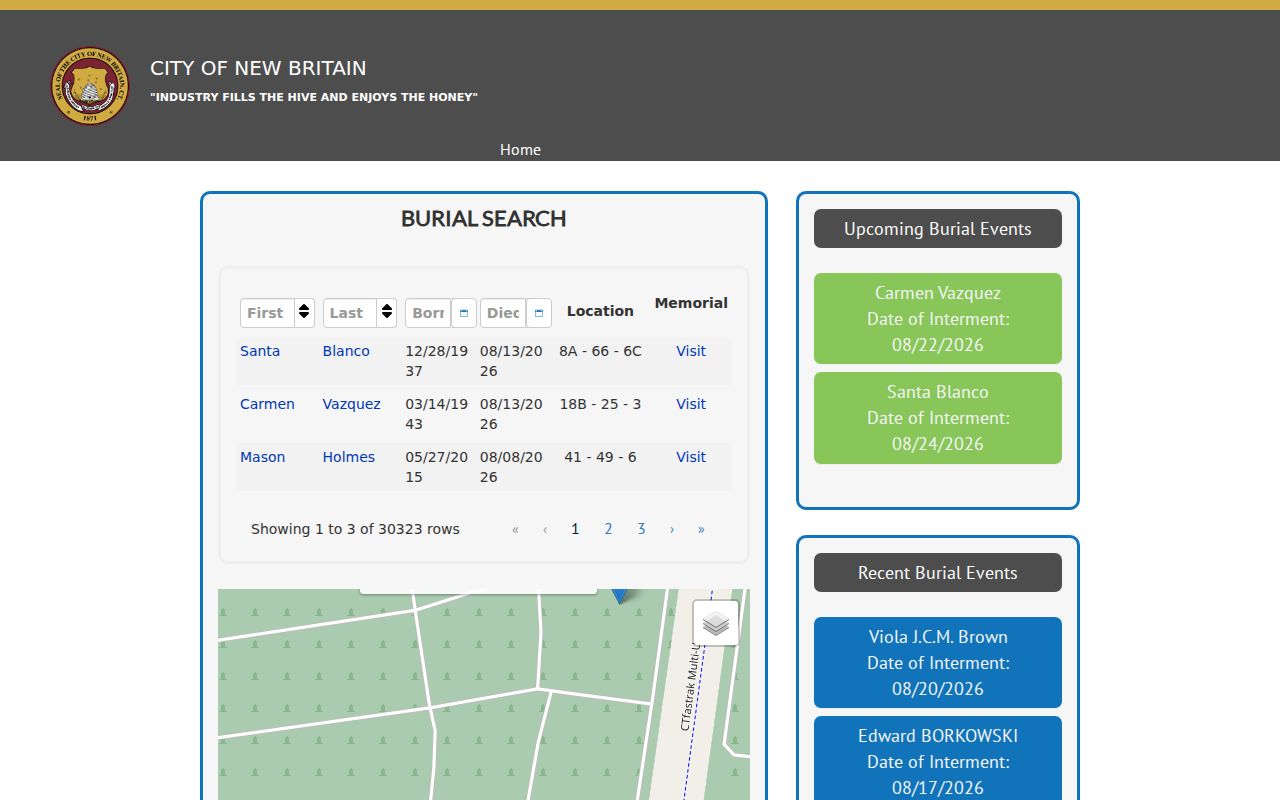Jump to the first page of results

pyautogui.click(x=515, y=529)
